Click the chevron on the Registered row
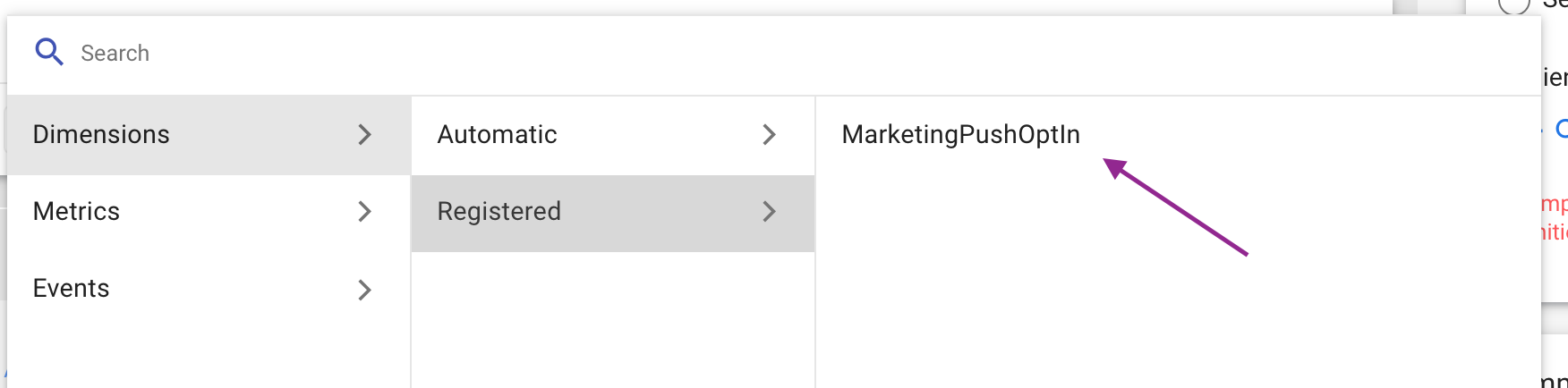1568x388 pixels. [769, 212]
